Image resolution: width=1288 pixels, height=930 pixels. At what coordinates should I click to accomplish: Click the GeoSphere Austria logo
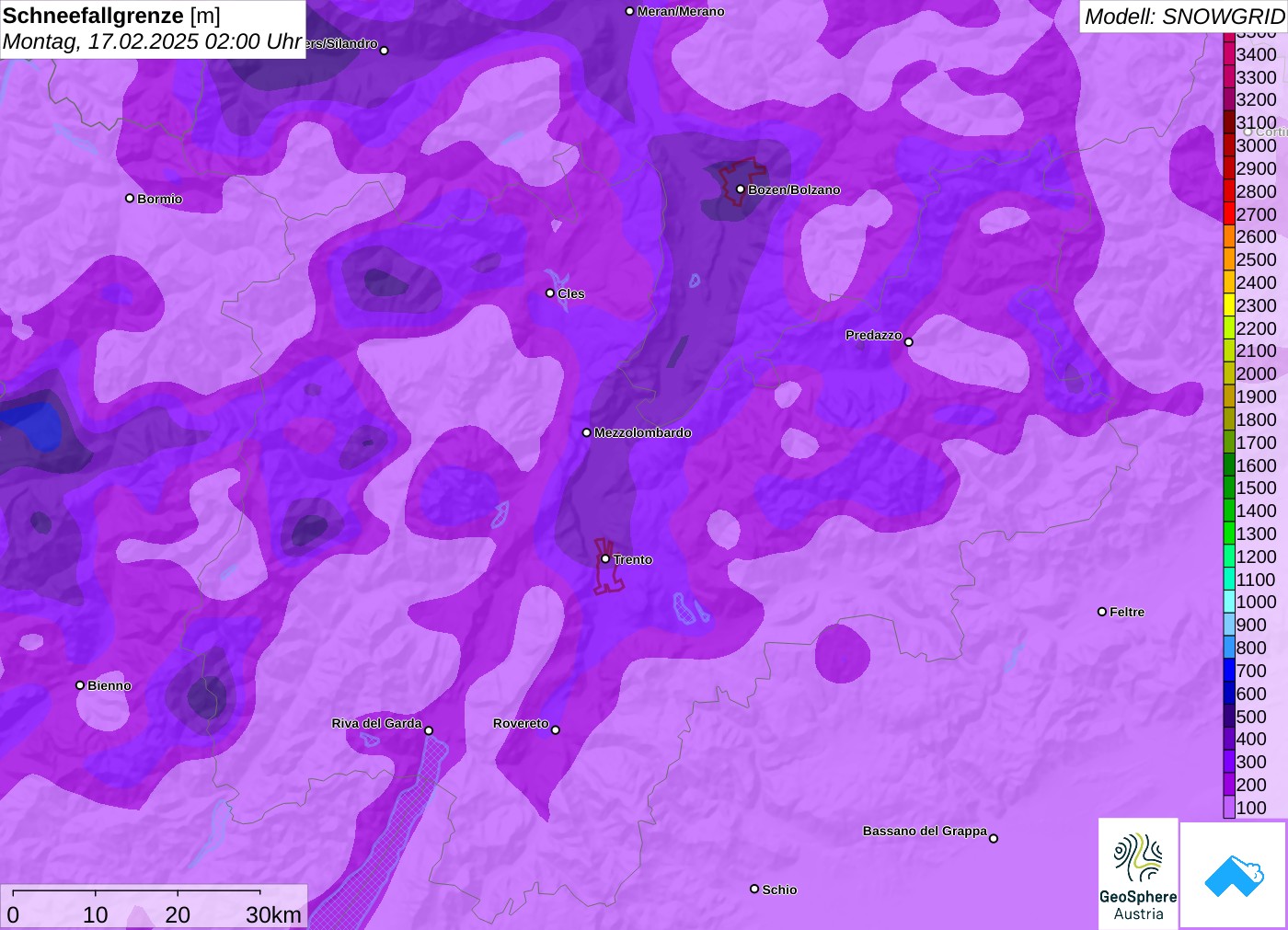(1138, 874)
